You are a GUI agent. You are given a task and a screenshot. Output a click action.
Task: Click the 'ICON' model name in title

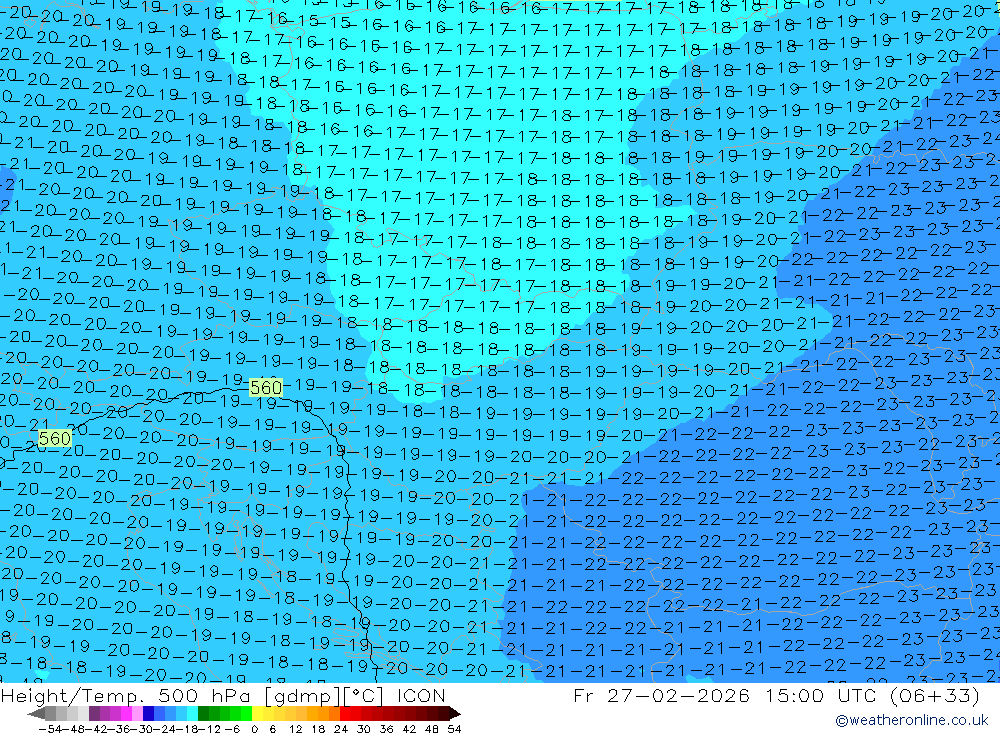coord(421,695)
